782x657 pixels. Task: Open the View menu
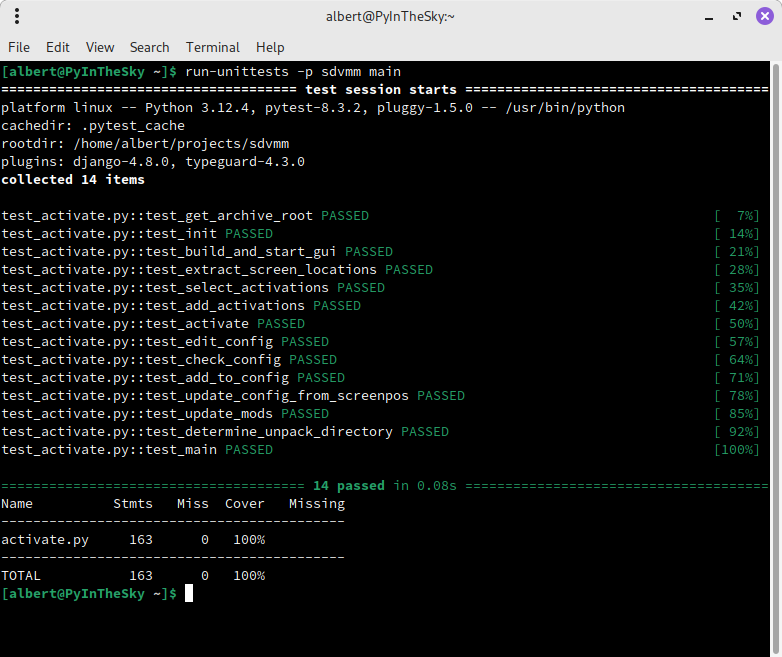coord(100,47)
